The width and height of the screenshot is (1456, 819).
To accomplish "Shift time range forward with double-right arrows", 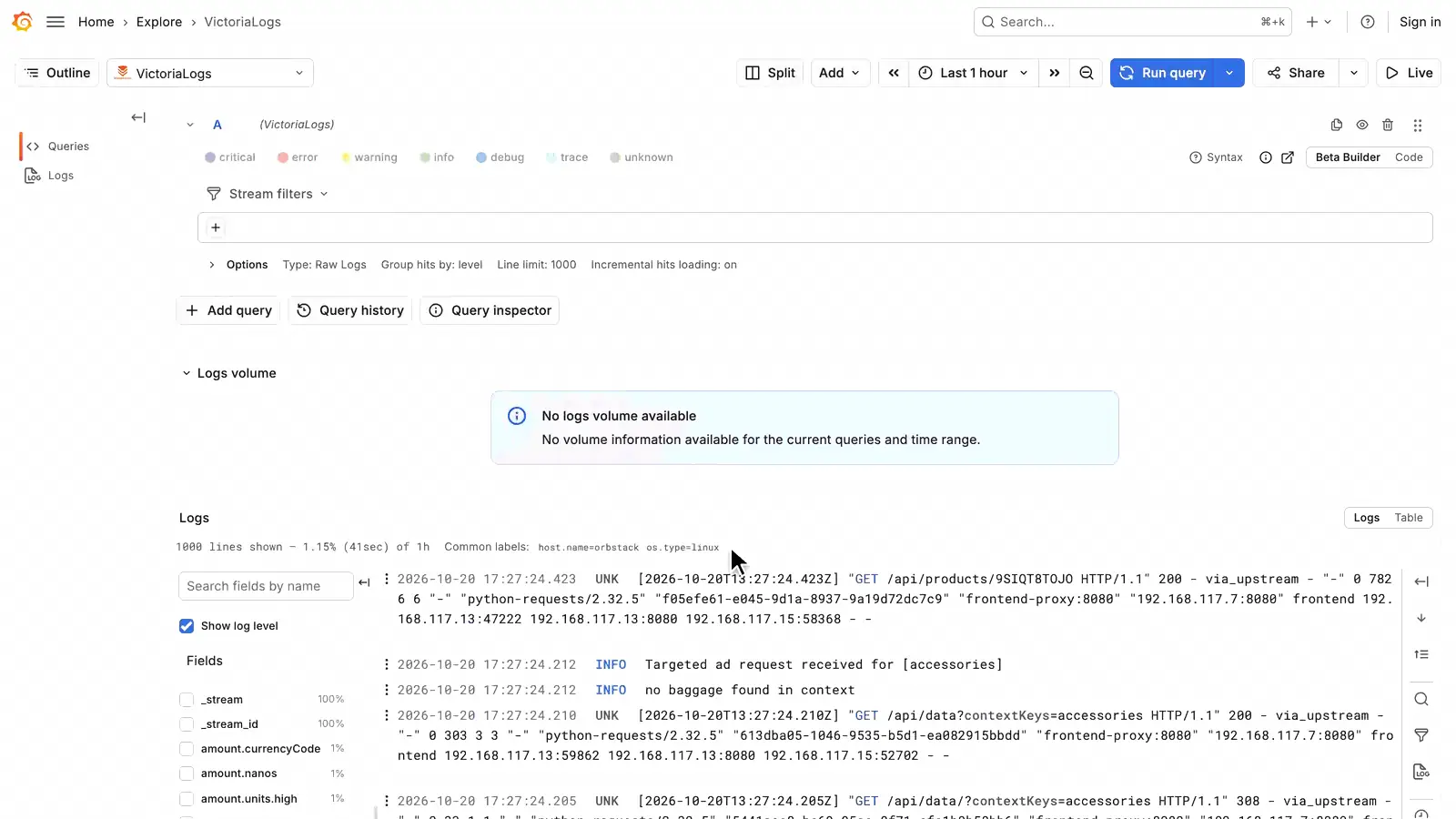I will [x=1055, y=73].
